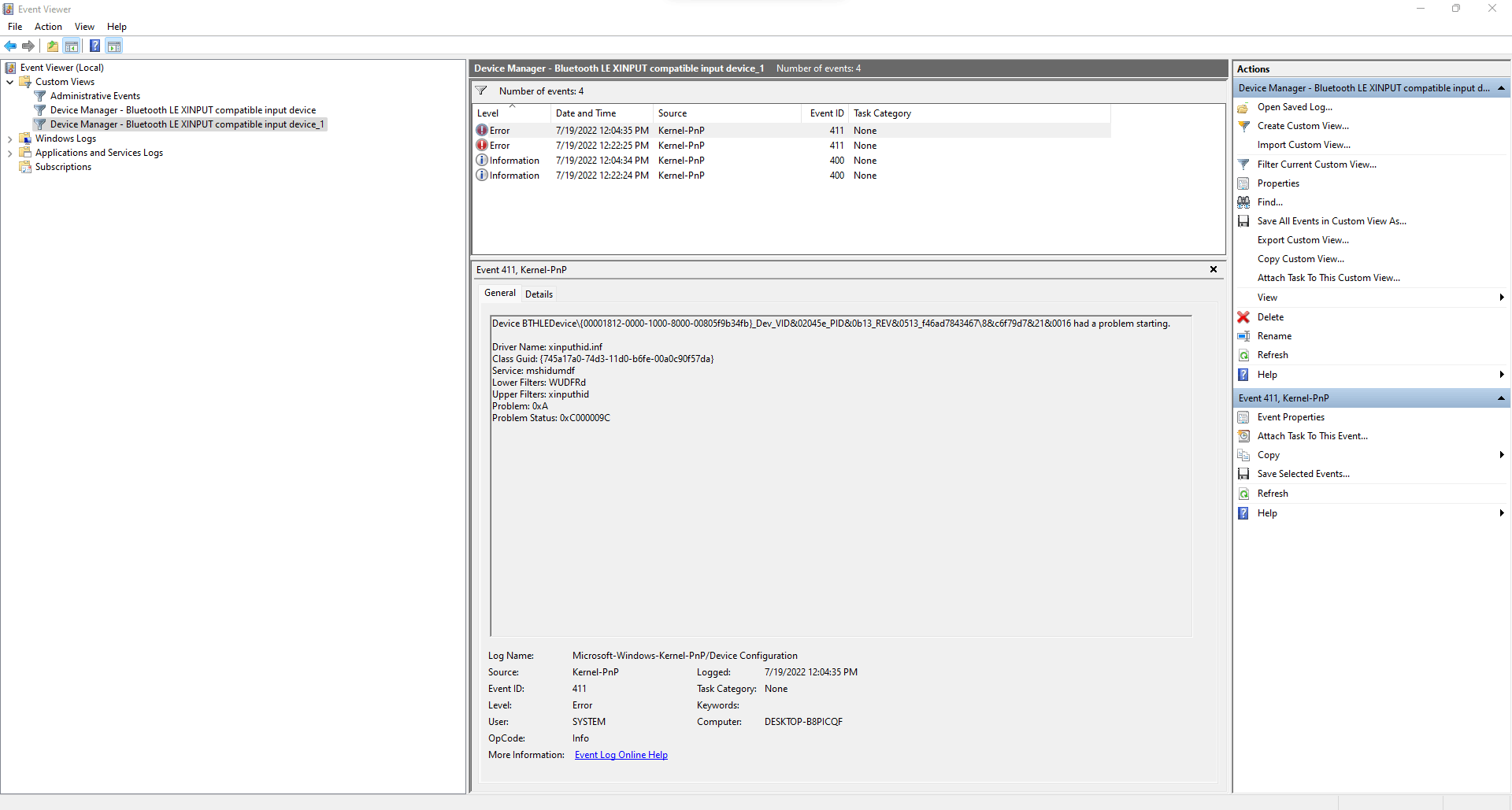Toggle the Show/Hide Console Tree toolbar icon
The width and height of the screenshot is (1512, 810).
click(72, 46)
